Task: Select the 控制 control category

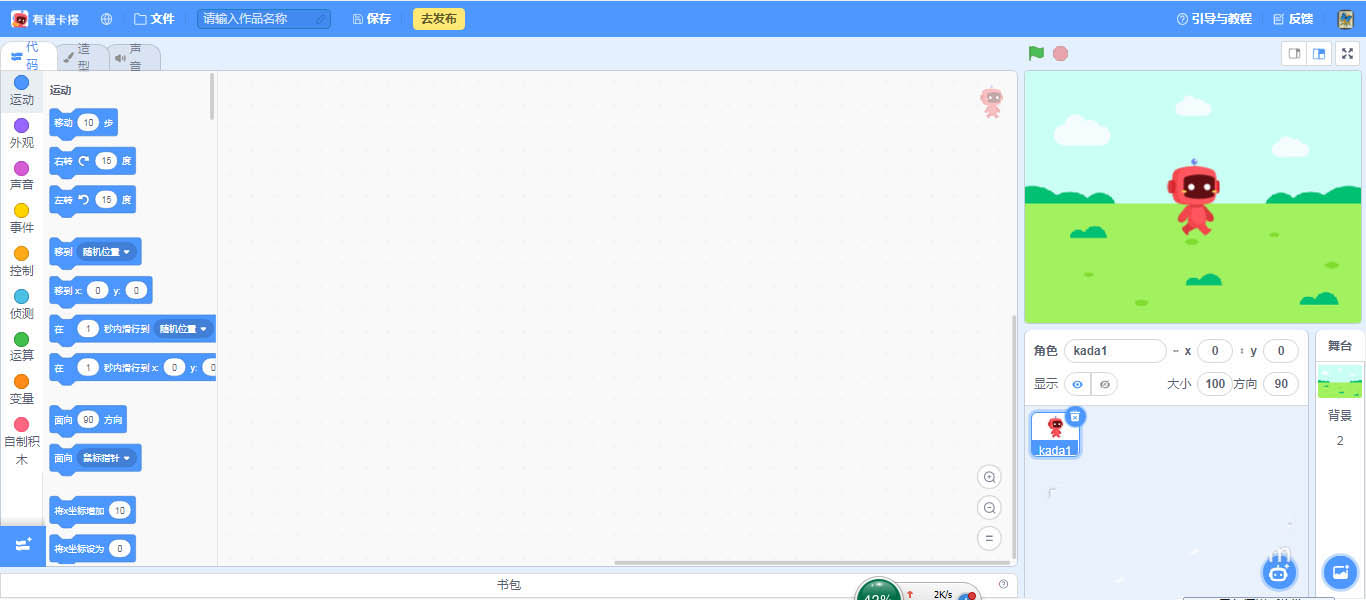Action: pyautogui.click(x=22, y=261)
